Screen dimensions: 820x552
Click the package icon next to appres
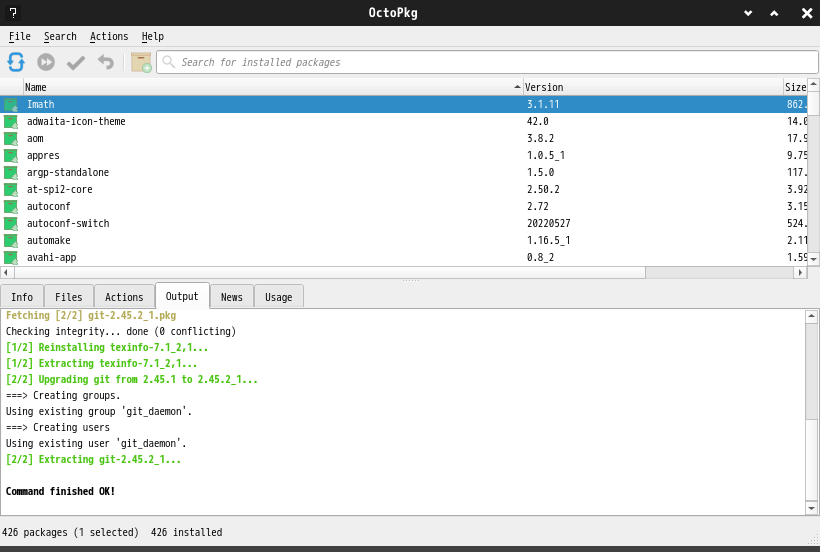(x=11, y=156)
